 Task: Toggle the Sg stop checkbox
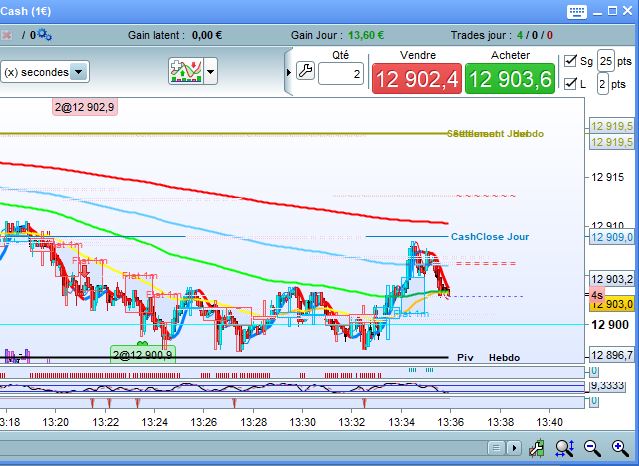click(x=570, y=61)
